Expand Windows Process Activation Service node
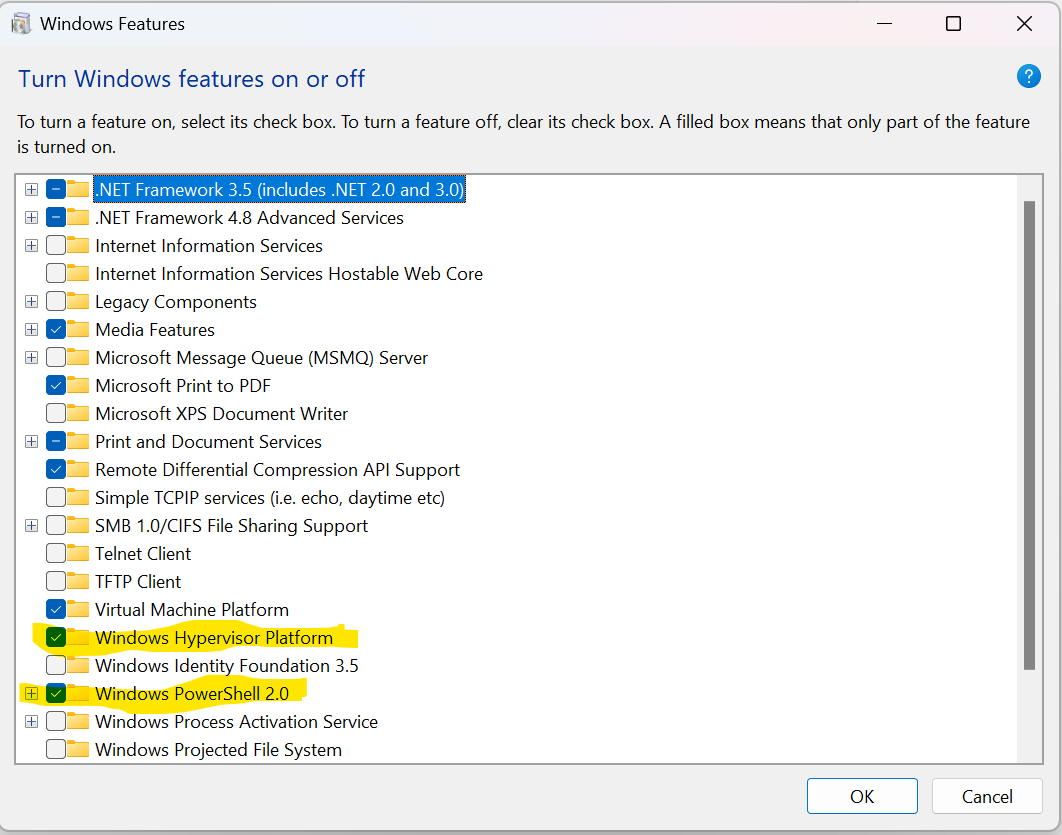The width and height of the screenshot is (1062, 835). tap(31, 721)
